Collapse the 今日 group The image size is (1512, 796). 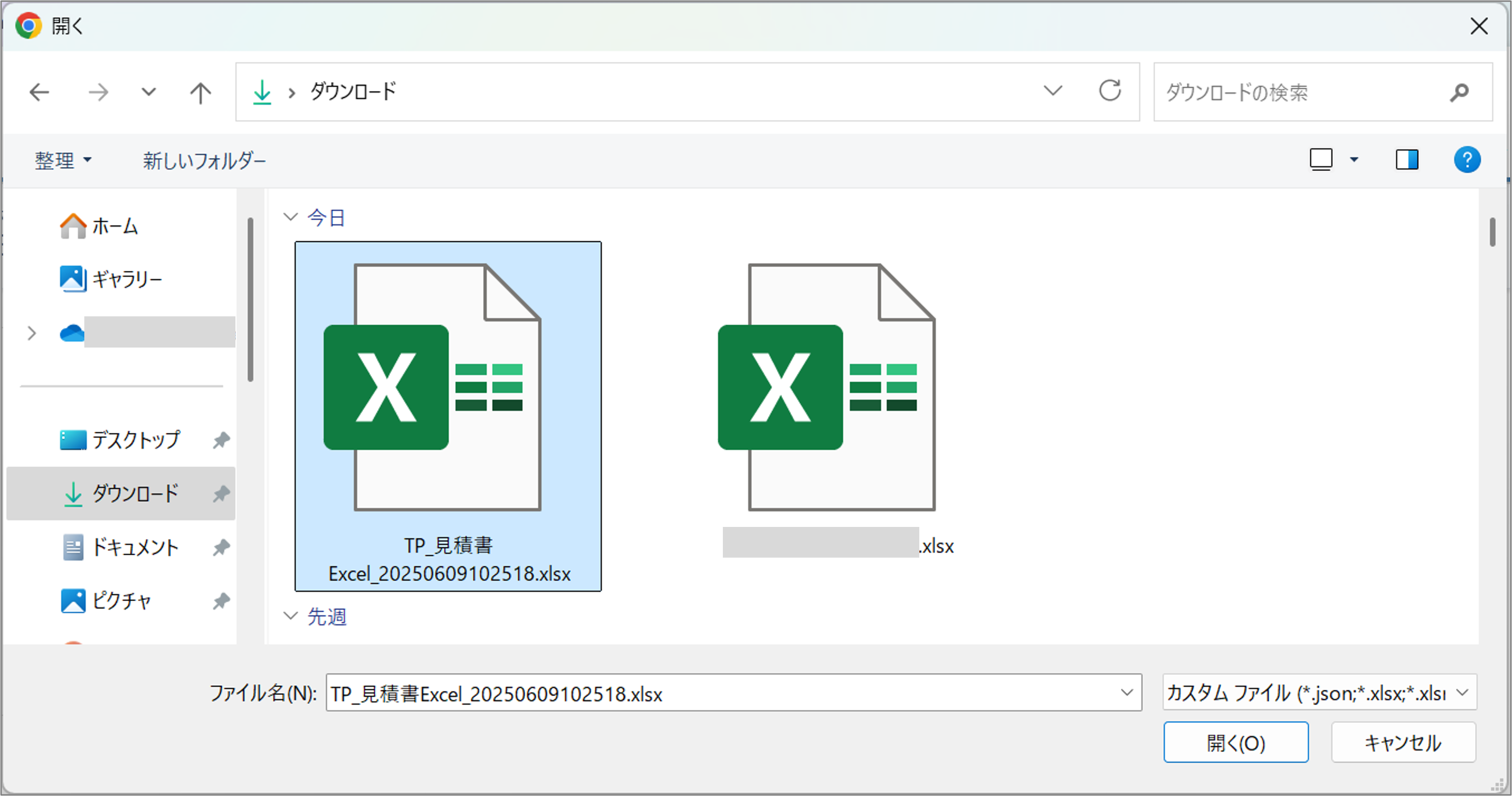pos(291,217)
